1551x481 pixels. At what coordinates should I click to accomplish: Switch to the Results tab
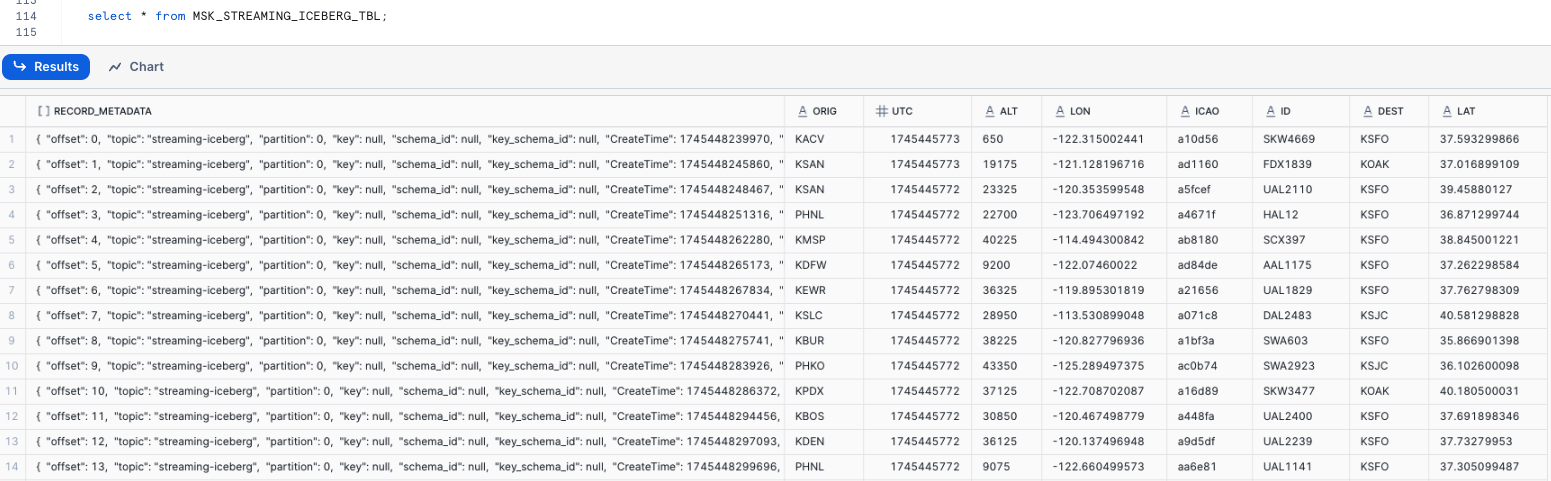click(x=46, y=67)
